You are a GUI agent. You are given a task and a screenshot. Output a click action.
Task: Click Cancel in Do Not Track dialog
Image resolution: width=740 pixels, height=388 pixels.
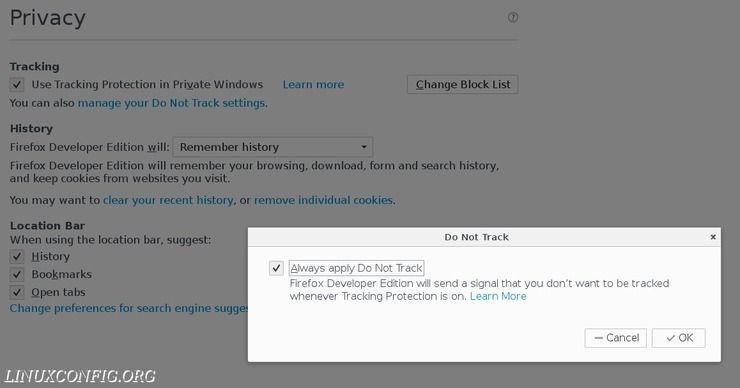click(615, 338)
